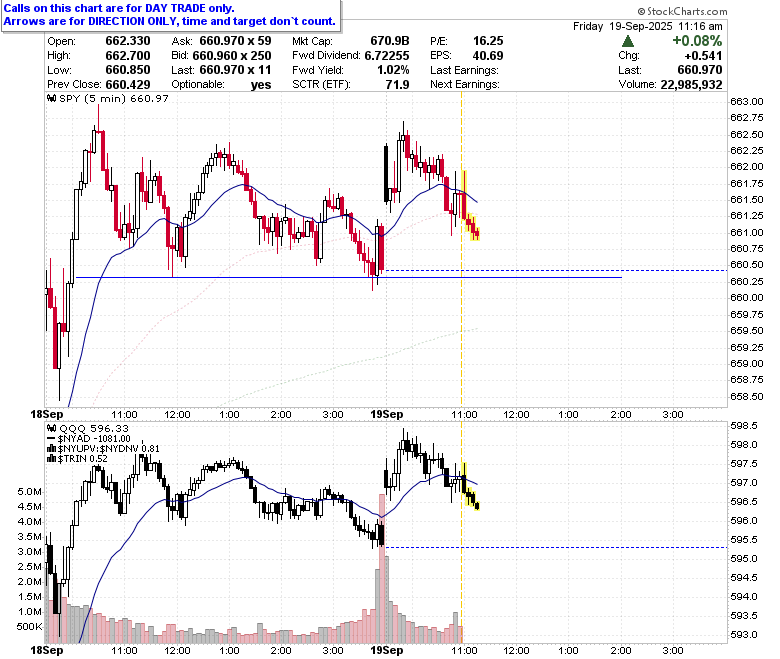The image size is (780, 659).
Task: Click the line legend icon before $NYAD
Action: pyautogui.click(x=51, y=439)
